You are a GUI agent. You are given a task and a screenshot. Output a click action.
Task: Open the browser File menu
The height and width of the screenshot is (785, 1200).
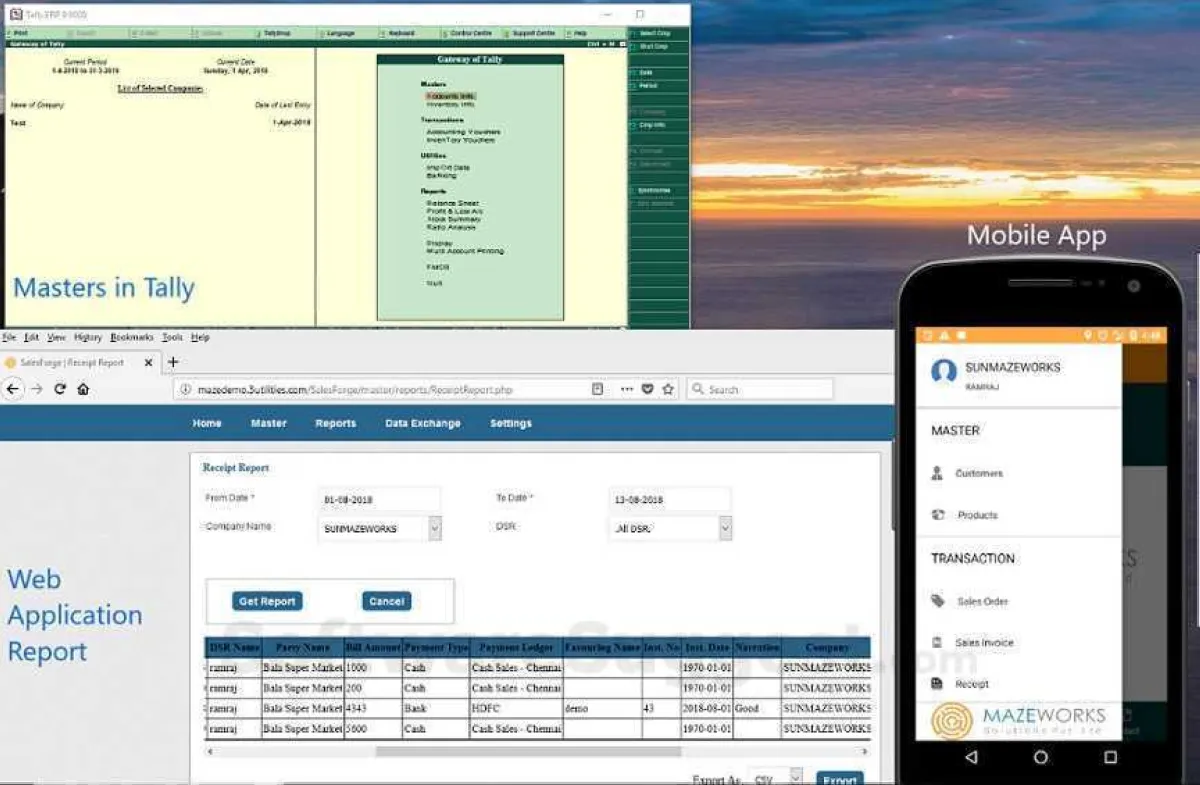(x=8, y=338)
